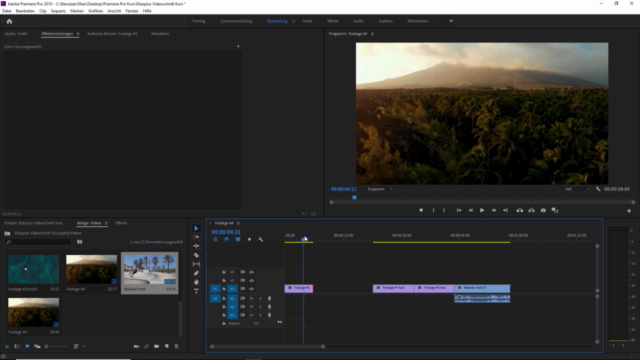Create new bin in project panel
The height and width of the screenshot is (360, 640).
click(x=156, y=346)
